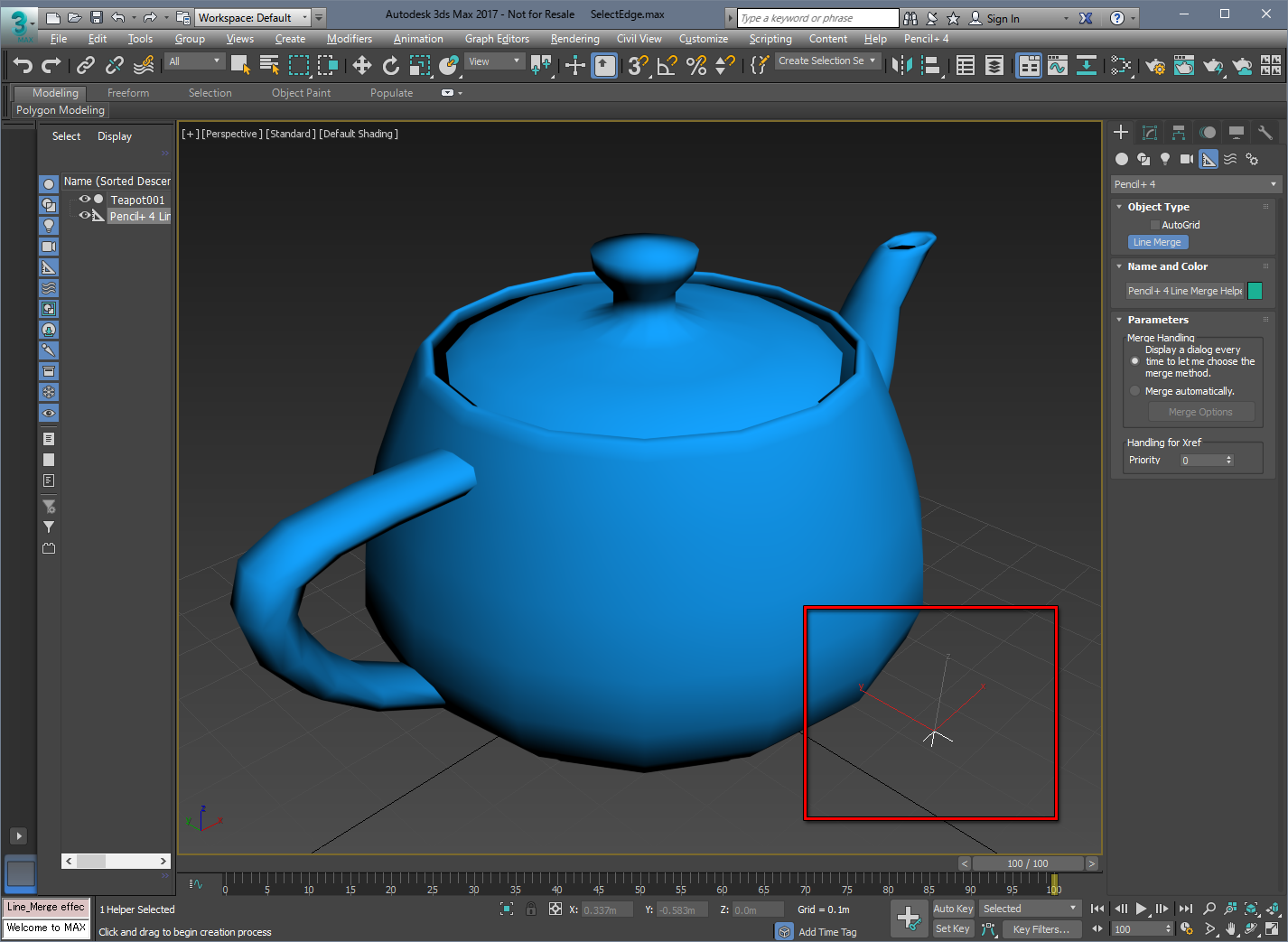Toggle visibility eye for Teapot001
The image size is (1288, 942).
click(84, 200)
